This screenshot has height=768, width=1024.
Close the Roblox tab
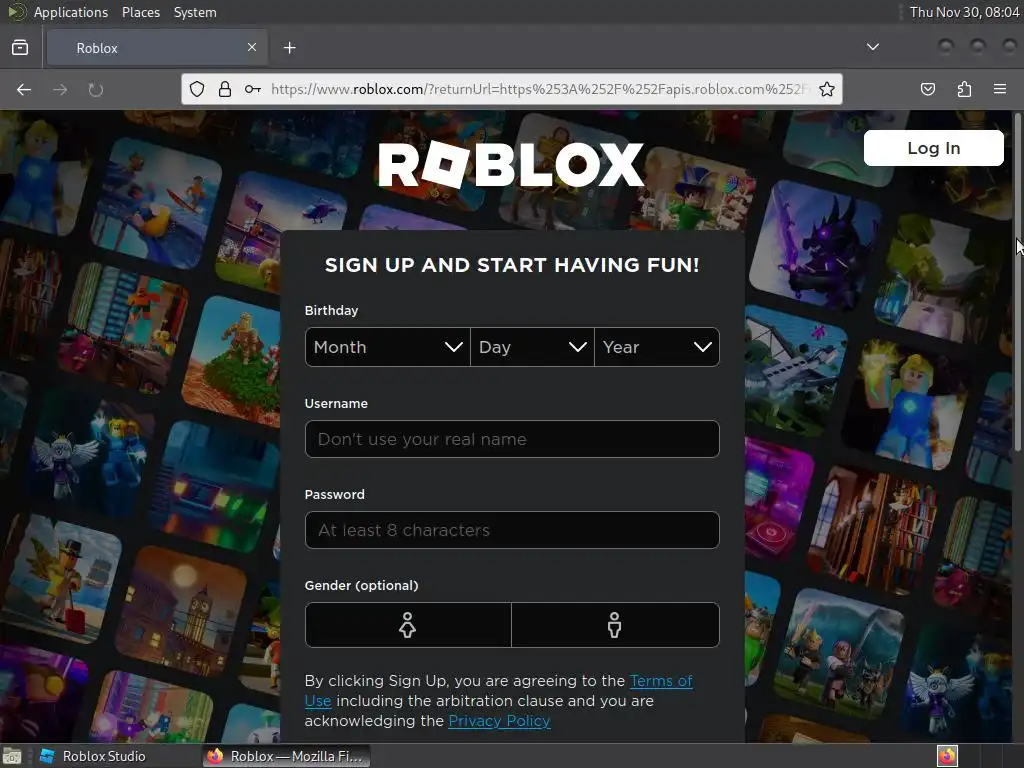pyautogui.click(x=252, y=47)
